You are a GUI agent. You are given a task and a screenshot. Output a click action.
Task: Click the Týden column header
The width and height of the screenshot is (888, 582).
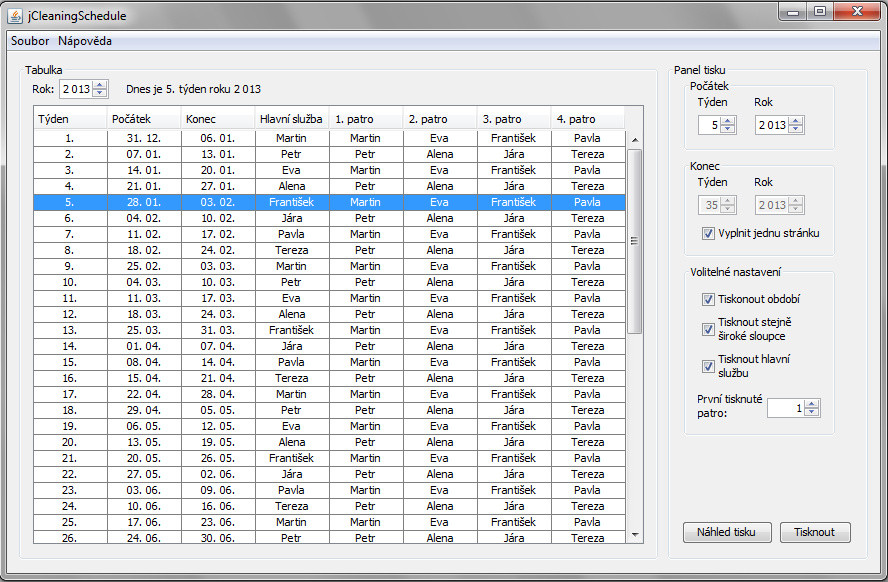(x=70, y=119)
